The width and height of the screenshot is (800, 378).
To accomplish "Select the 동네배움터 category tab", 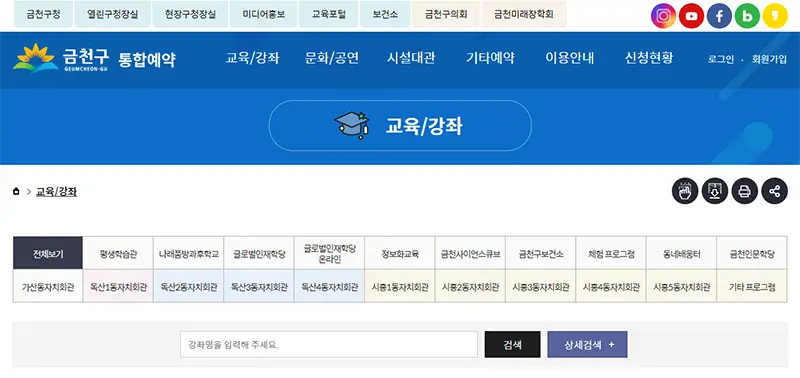I will coord(682,253).
